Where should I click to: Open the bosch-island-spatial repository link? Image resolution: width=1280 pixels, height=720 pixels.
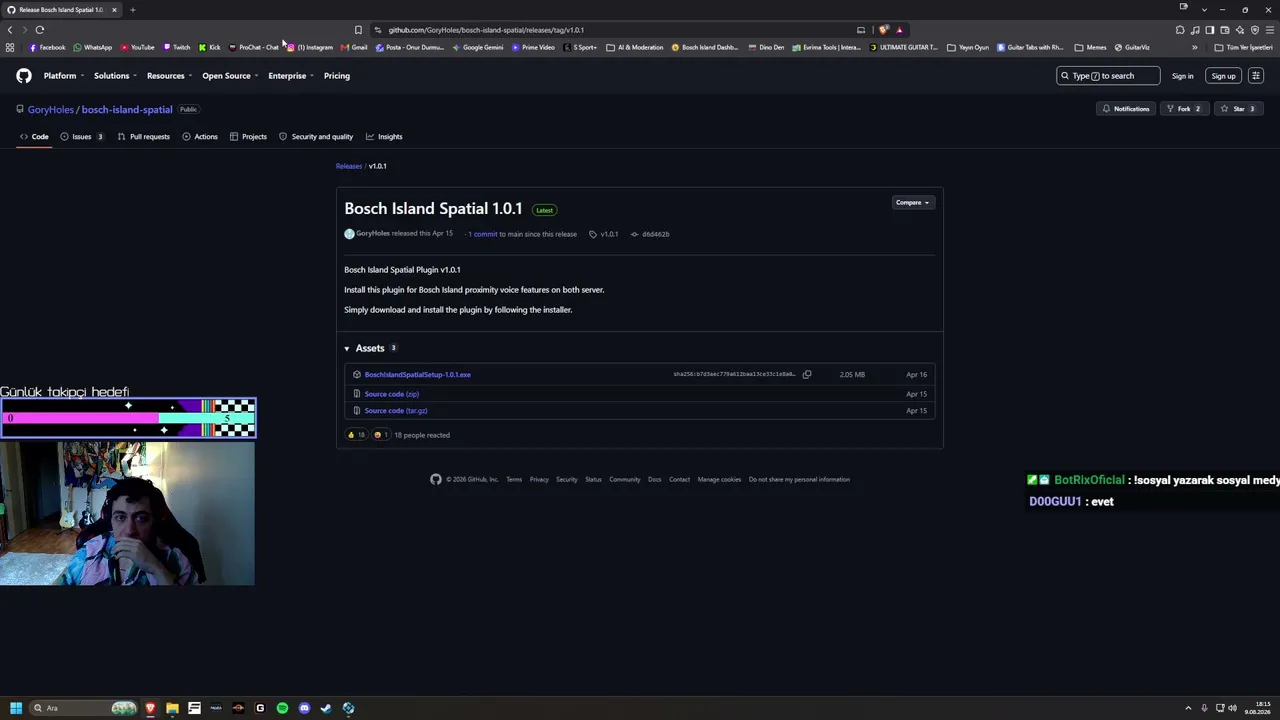(127, 110)
